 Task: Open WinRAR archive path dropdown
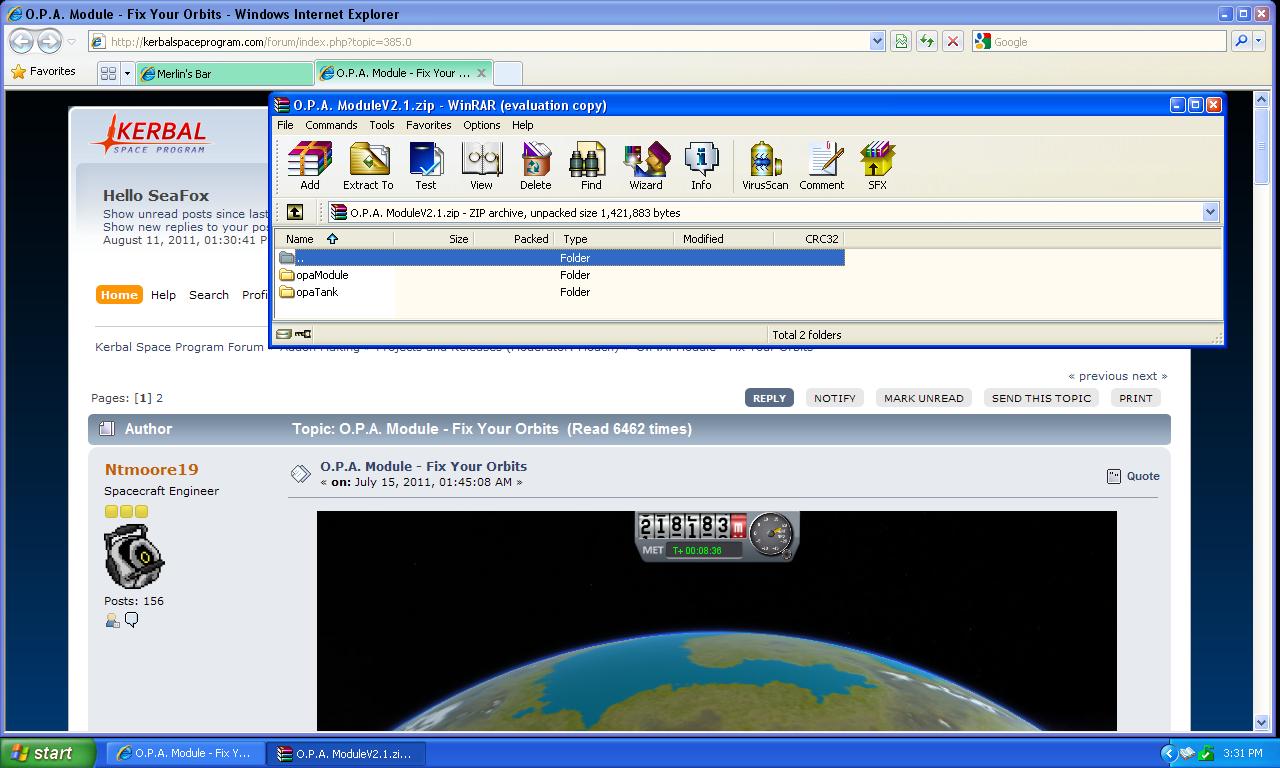pyautogui.click(x=1210, y=212)
